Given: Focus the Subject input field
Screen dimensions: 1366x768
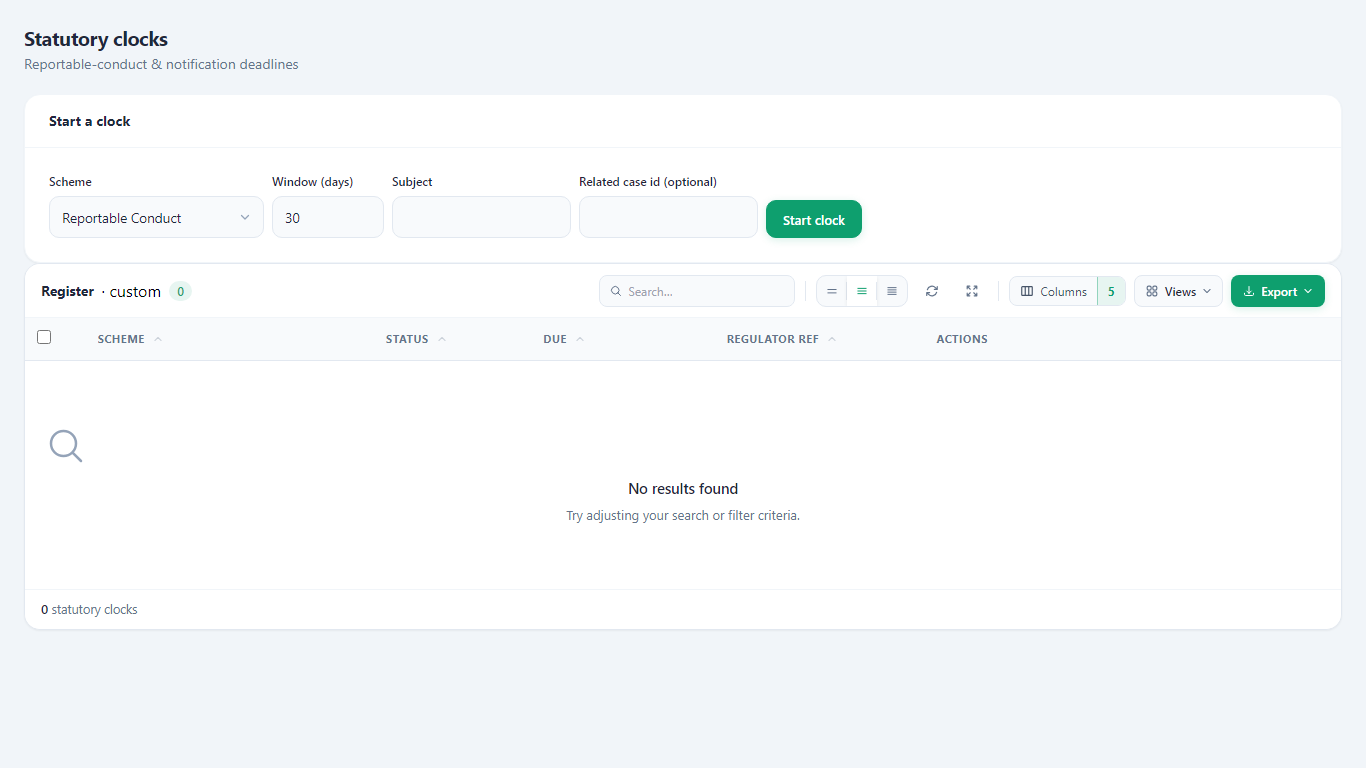Looking at the screenshot, I should click(x=481, y=217).
